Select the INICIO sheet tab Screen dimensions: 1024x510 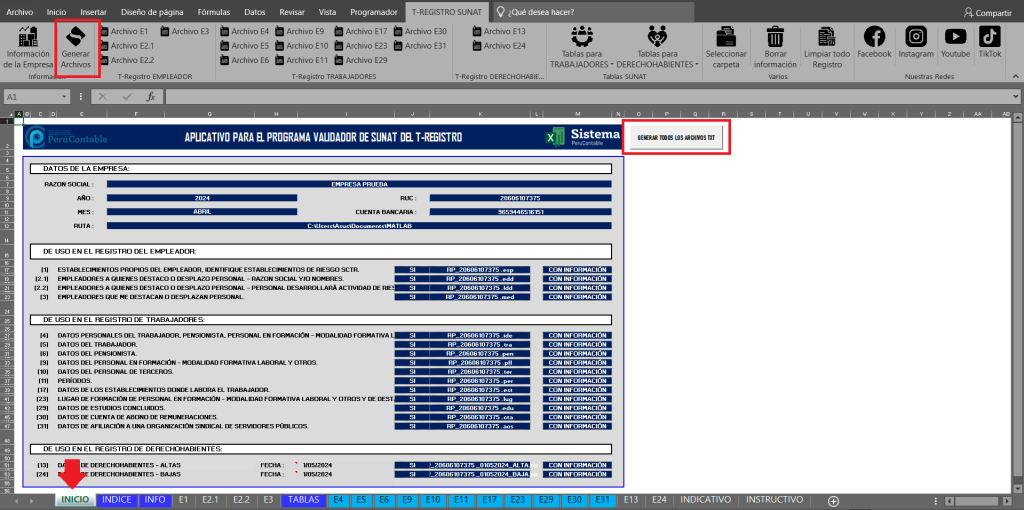pos(75,500)
